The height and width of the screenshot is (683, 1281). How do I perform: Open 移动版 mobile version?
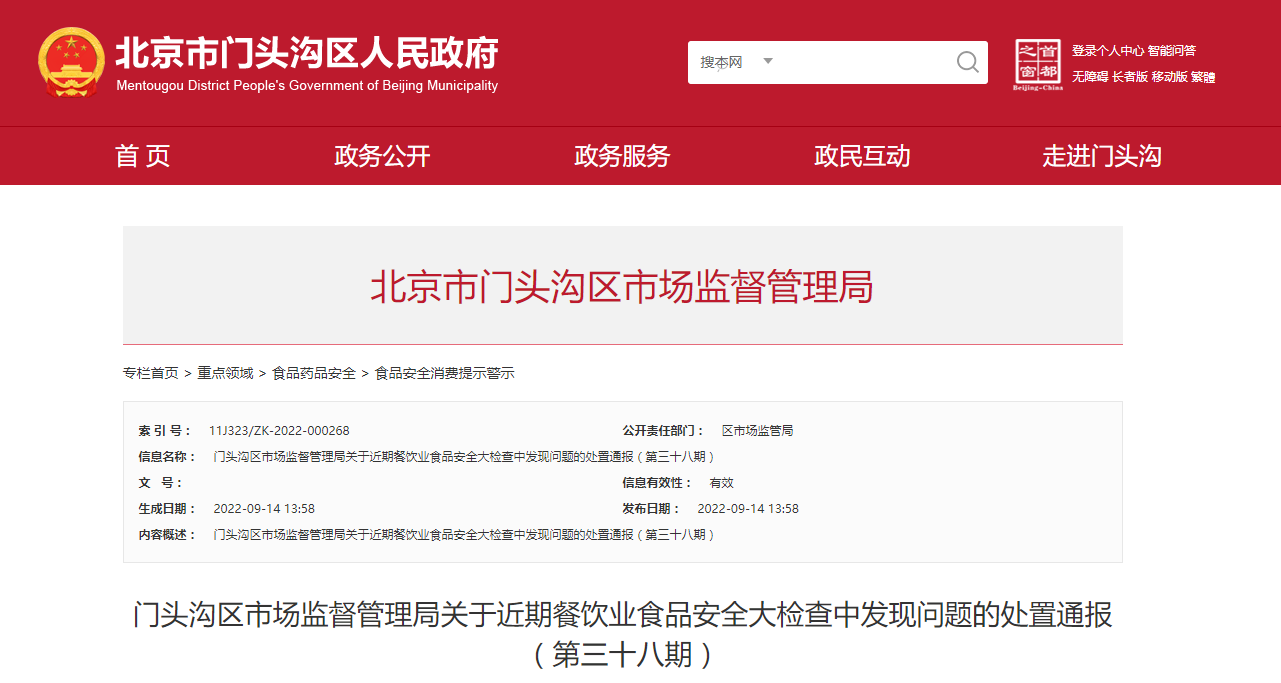1169,77
